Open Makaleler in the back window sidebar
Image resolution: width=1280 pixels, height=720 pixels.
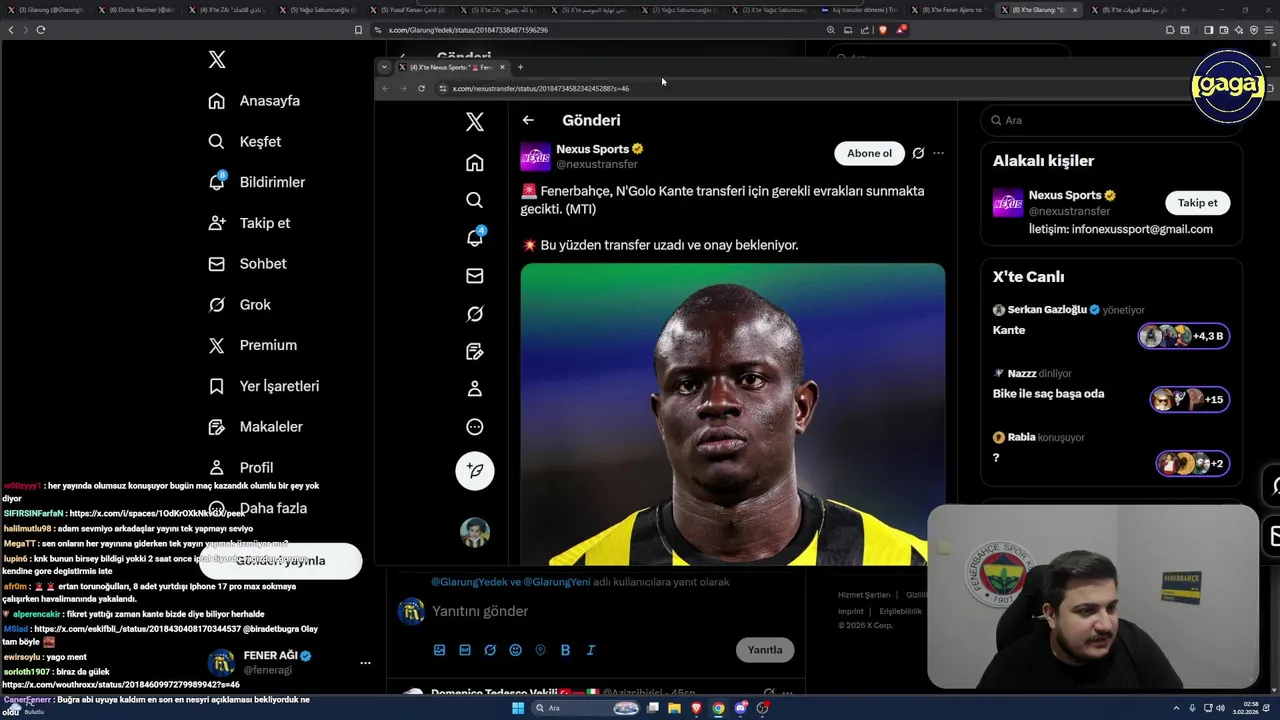click(x=255, y=427)
